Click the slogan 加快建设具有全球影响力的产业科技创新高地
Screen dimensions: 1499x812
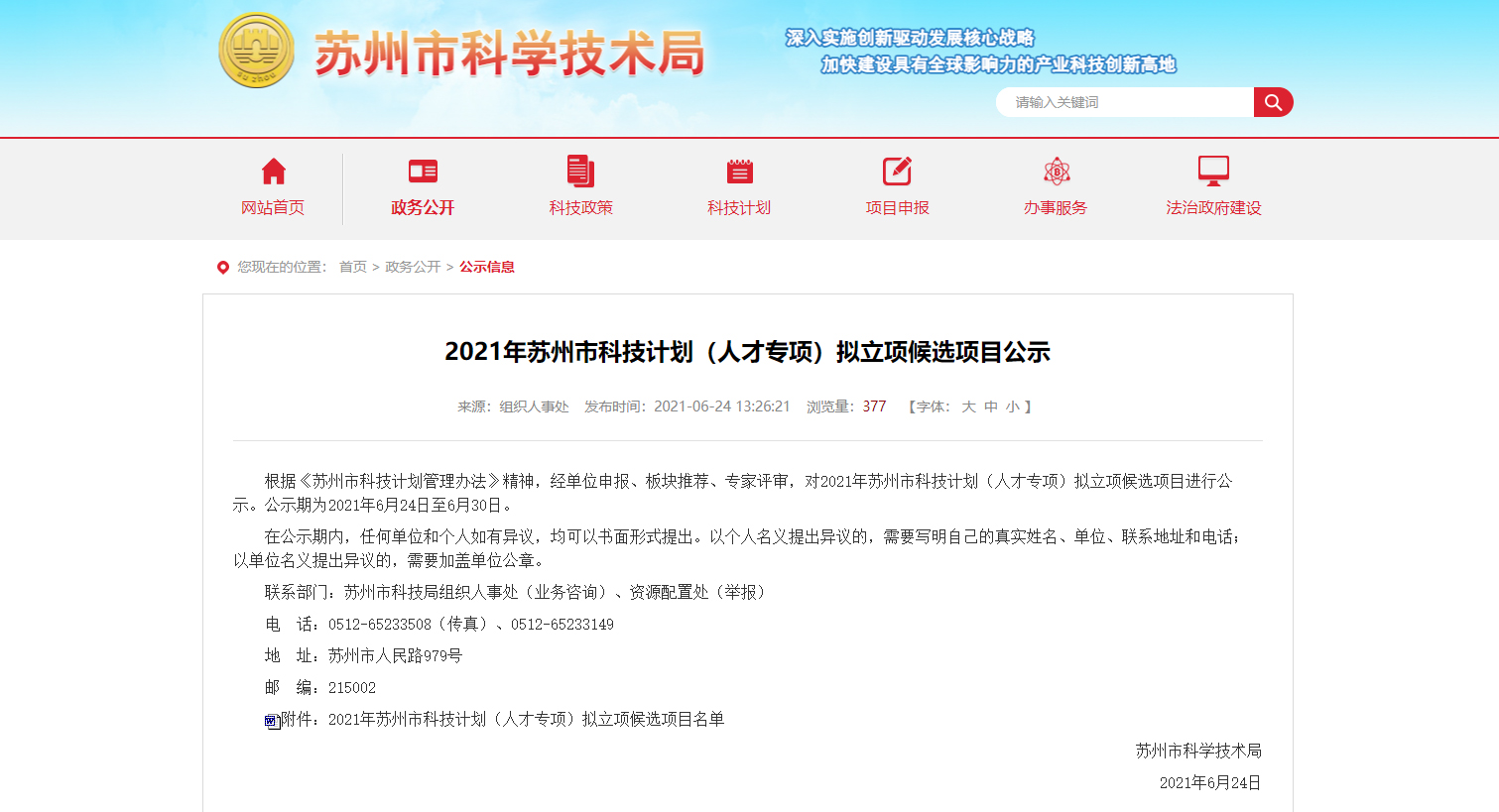click(x=998, y=64)
